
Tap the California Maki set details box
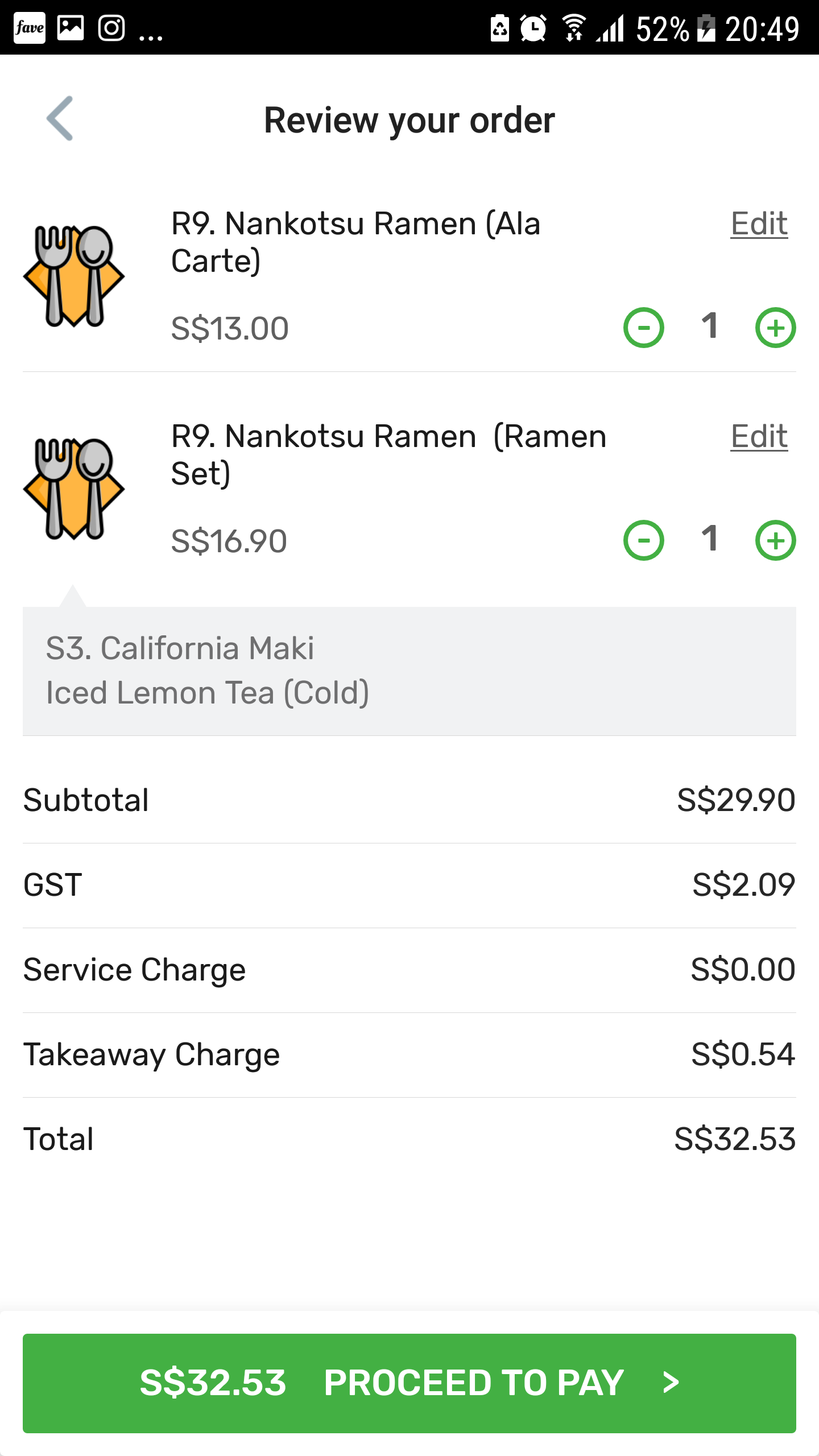(x=409, y=671)
